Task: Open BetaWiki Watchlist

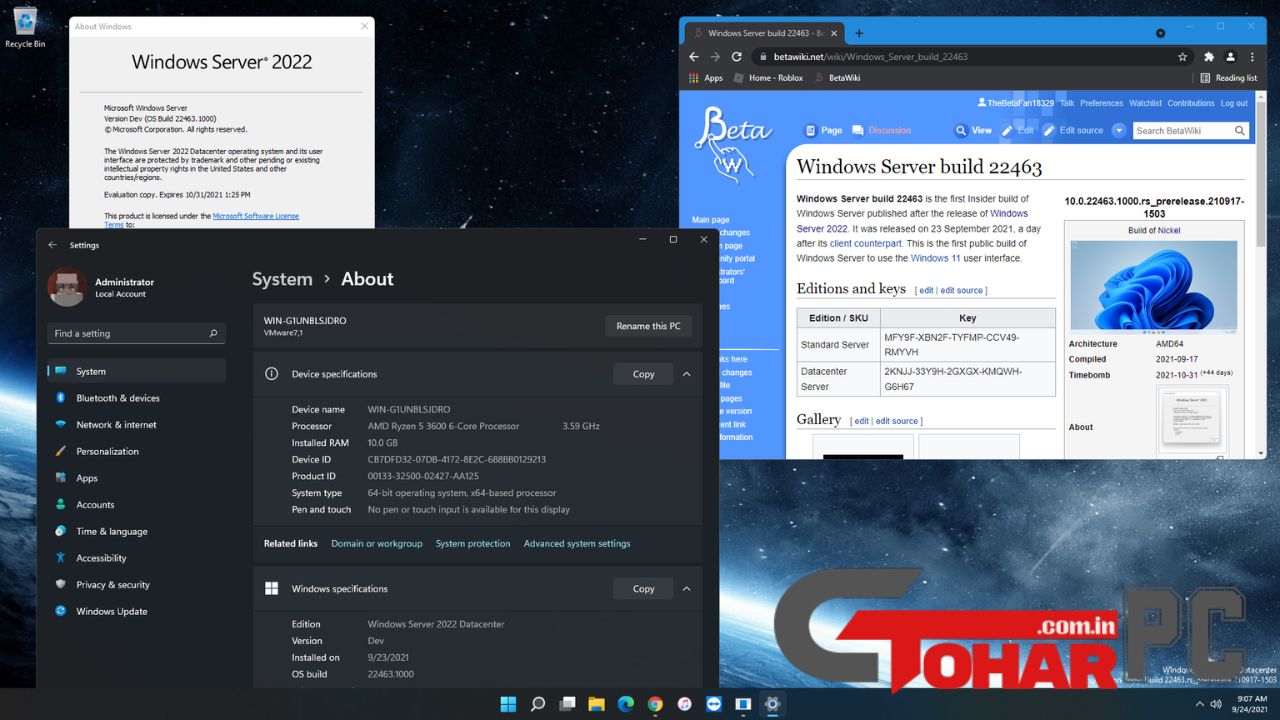Action: [x=1145, y=103]
